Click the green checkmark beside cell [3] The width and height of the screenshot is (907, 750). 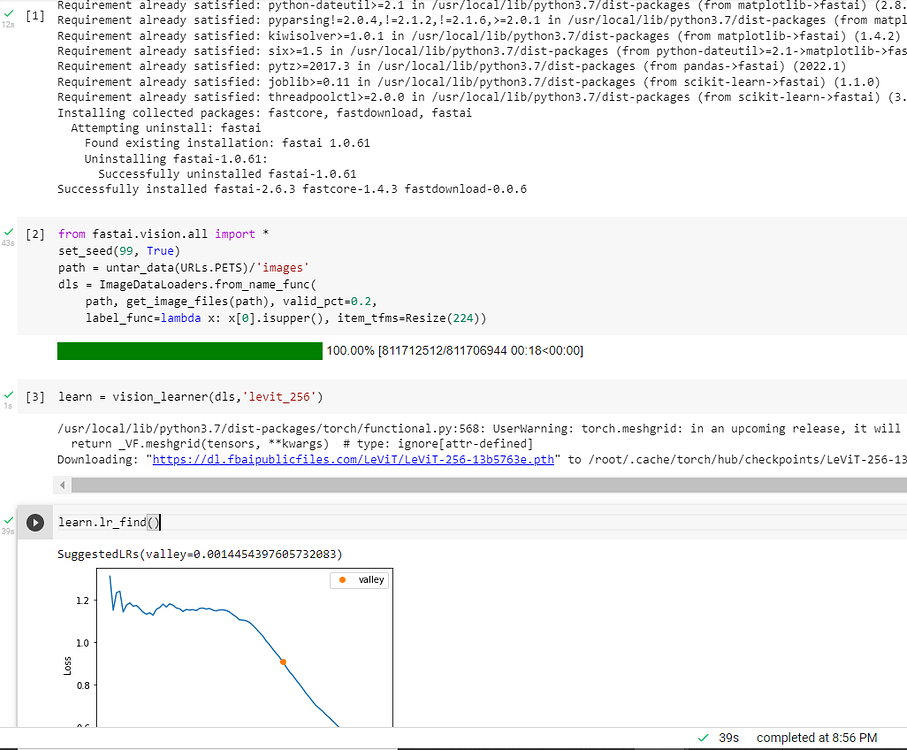pos(8,393)
